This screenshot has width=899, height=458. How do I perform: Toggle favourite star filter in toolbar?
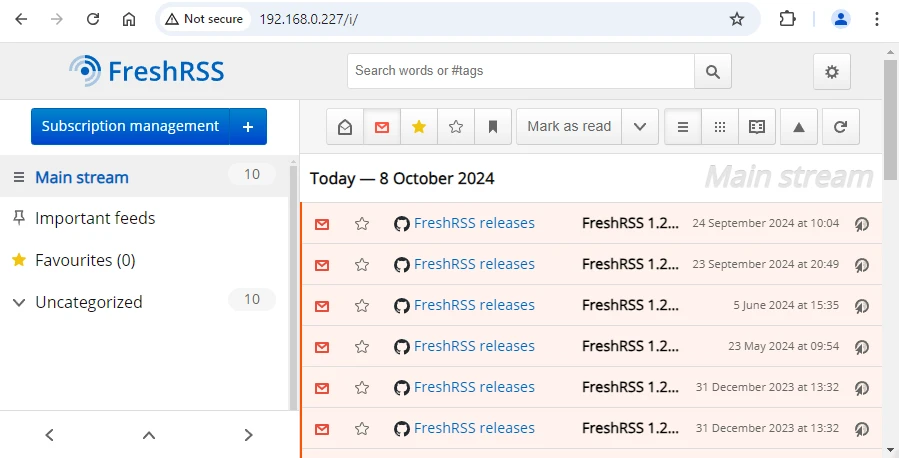[419, 127]
